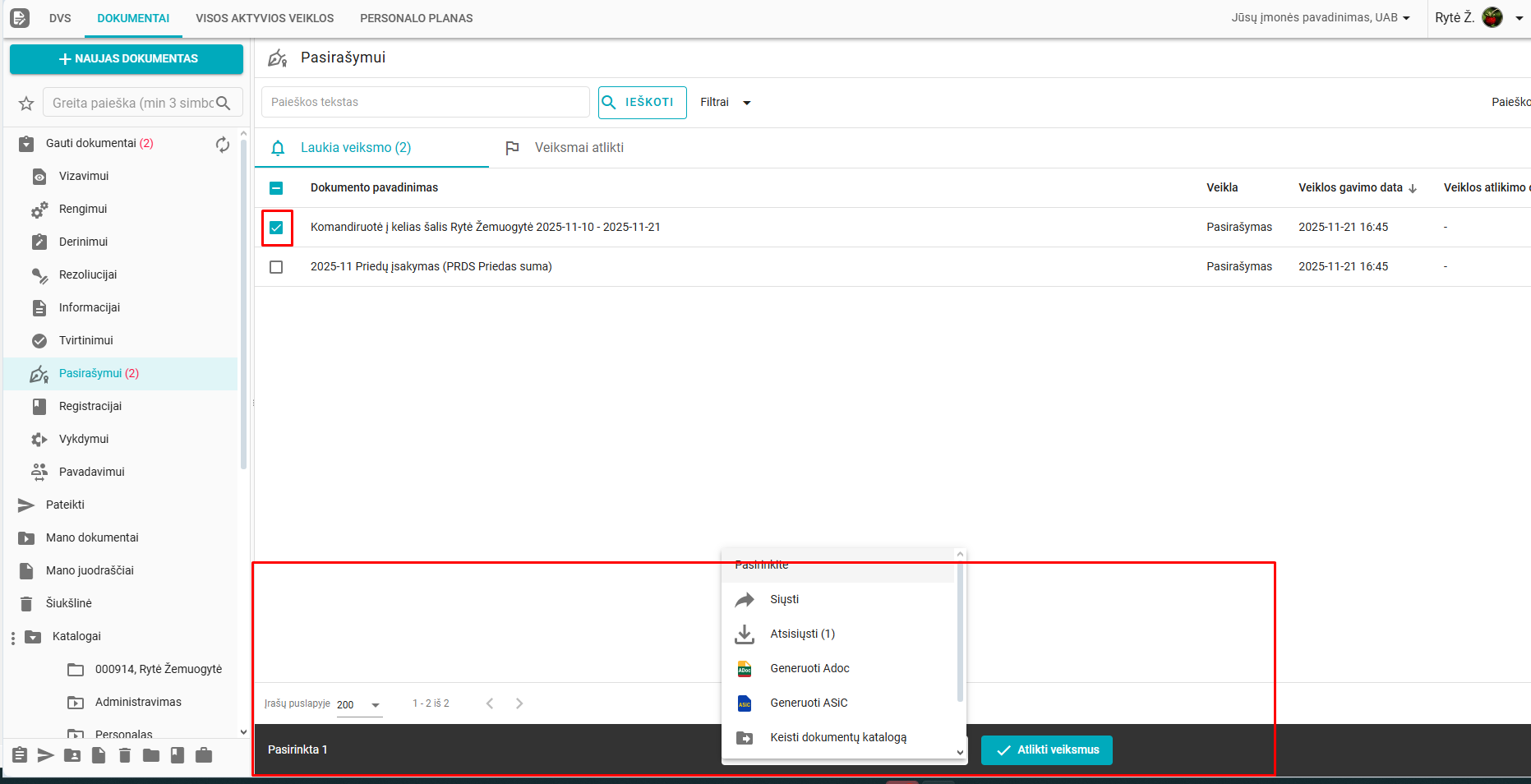Open the records per page dropdown
This screenshot has height=784, width=1531.
[359, 705]
